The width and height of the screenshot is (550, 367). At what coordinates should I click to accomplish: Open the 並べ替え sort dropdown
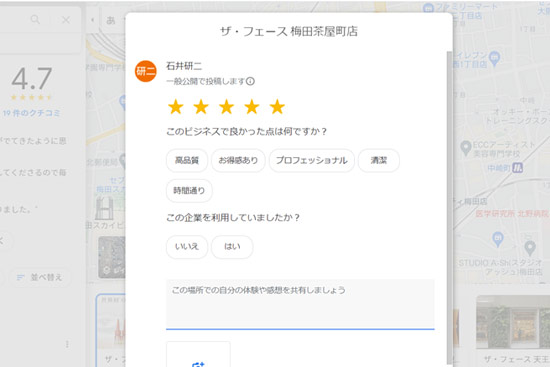point(39,278)
